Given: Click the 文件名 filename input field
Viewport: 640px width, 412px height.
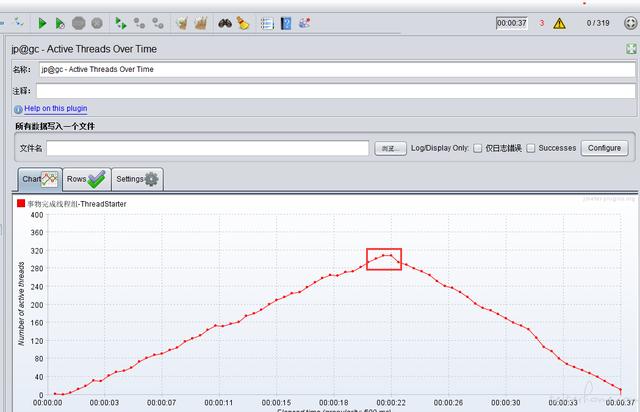Looking at the screenshot, I should pos(207,148).
